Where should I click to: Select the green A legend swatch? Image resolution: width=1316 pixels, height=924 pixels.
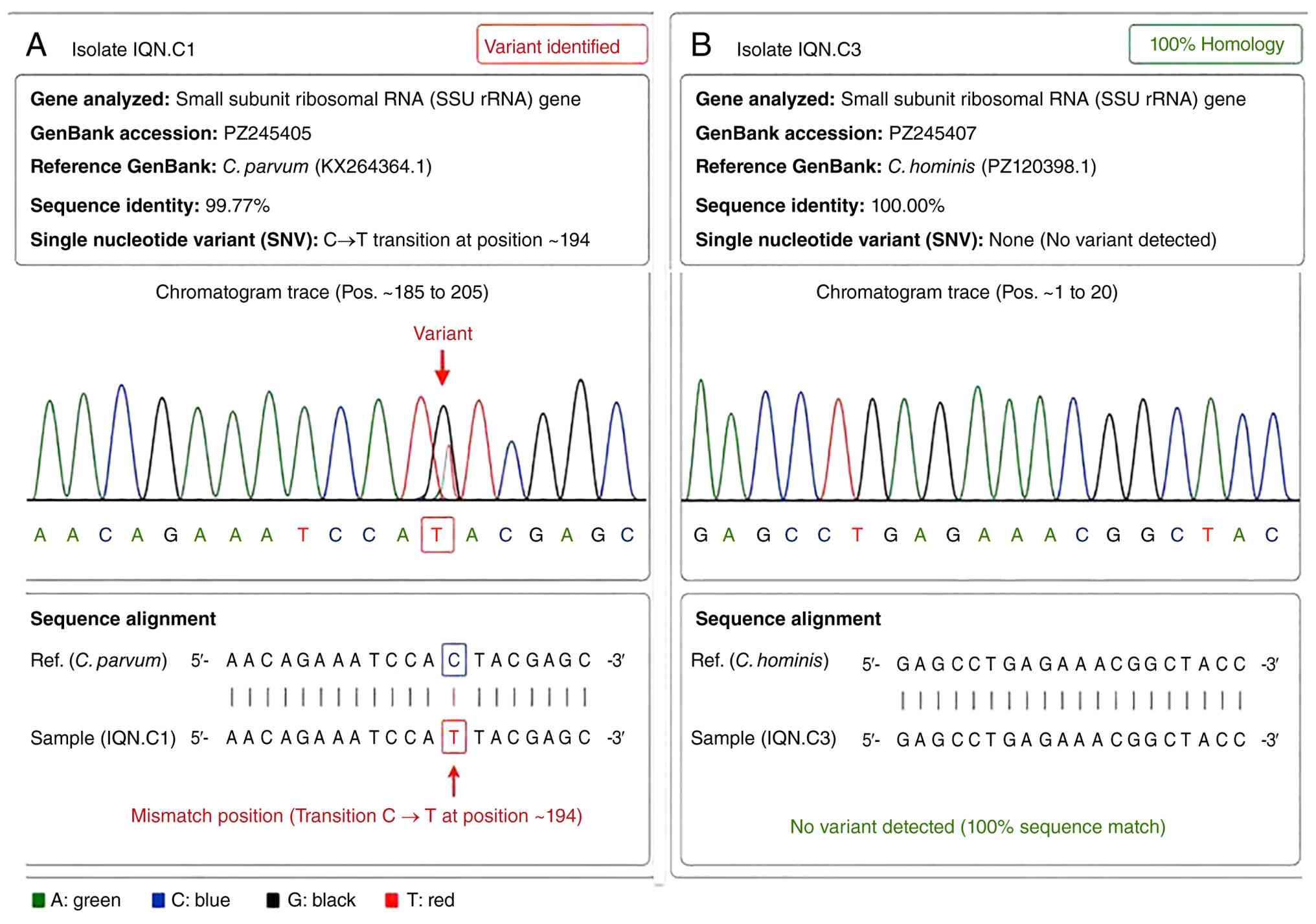click(38, 900)
